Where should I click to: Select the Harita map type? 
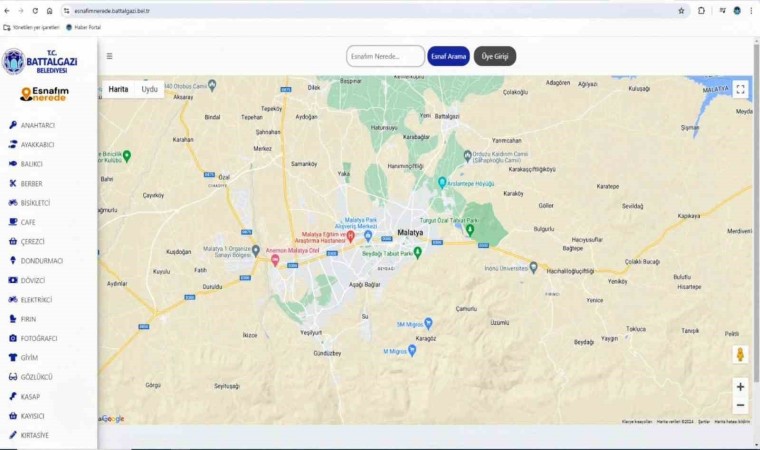point(118,89)
